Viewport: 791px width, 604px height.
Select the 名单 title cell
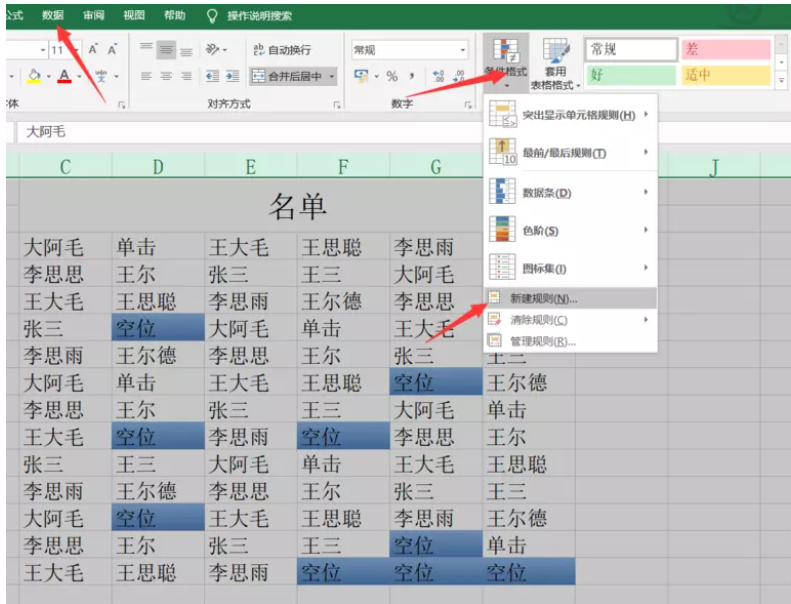(297, 206)
